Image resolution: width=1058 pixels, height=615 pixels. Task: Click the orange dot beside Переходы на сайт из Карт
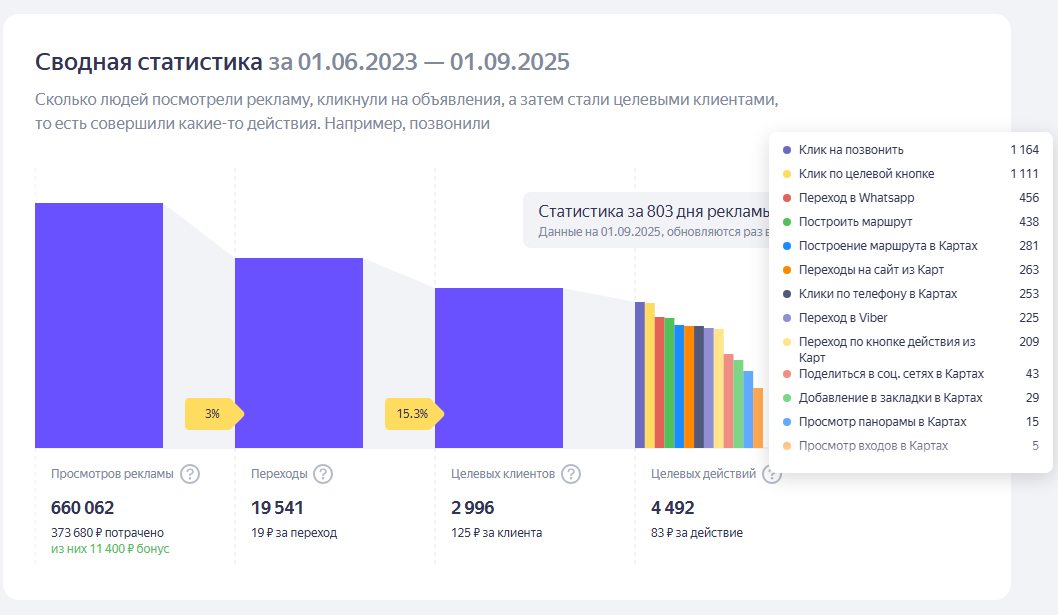pyautogui.click(x=787, y=270)
